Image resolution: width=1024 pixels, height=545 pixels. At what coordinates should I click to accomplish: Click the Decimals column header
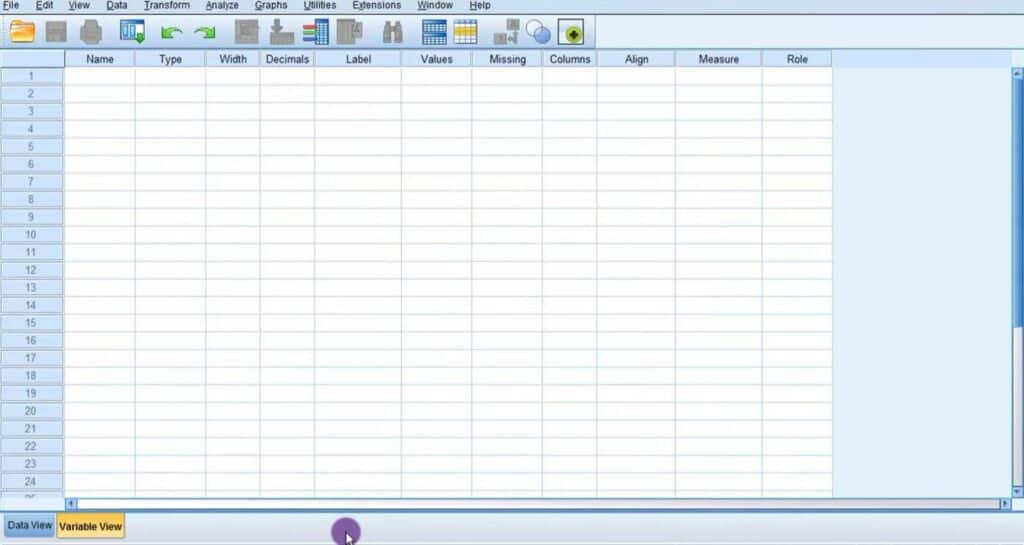(287, 59)
